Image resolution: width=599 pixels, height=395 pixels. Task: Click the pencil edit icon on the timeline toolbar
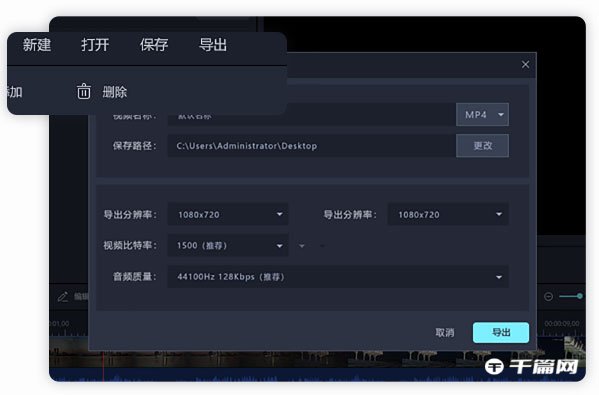[63, 297]
